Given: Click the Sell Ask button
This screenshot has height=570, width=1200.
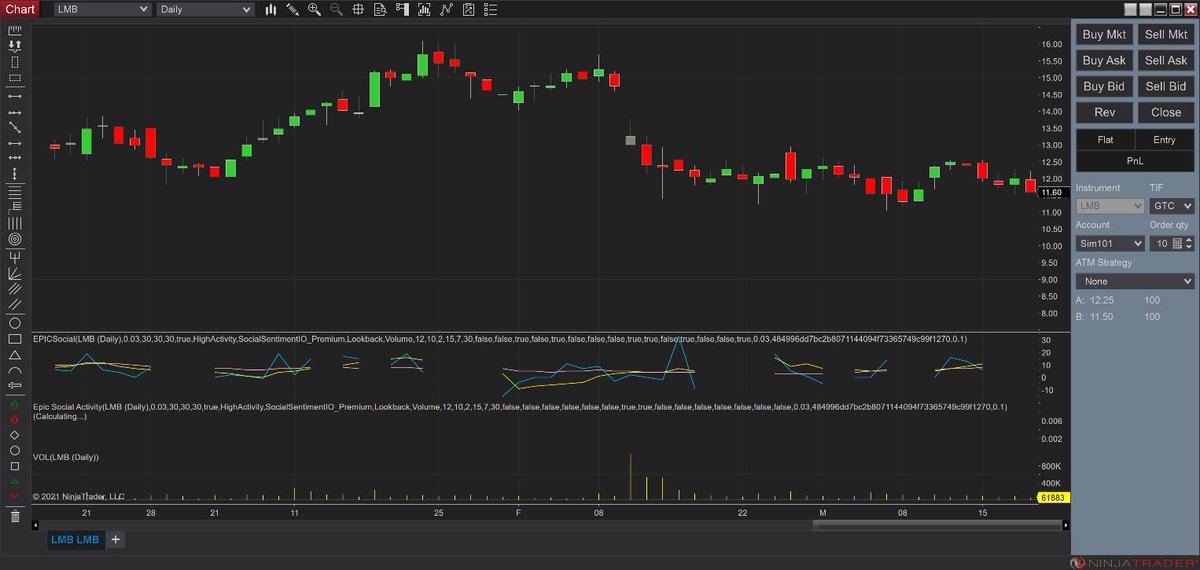Looking at the screenshot, I should coord(1166,60).
